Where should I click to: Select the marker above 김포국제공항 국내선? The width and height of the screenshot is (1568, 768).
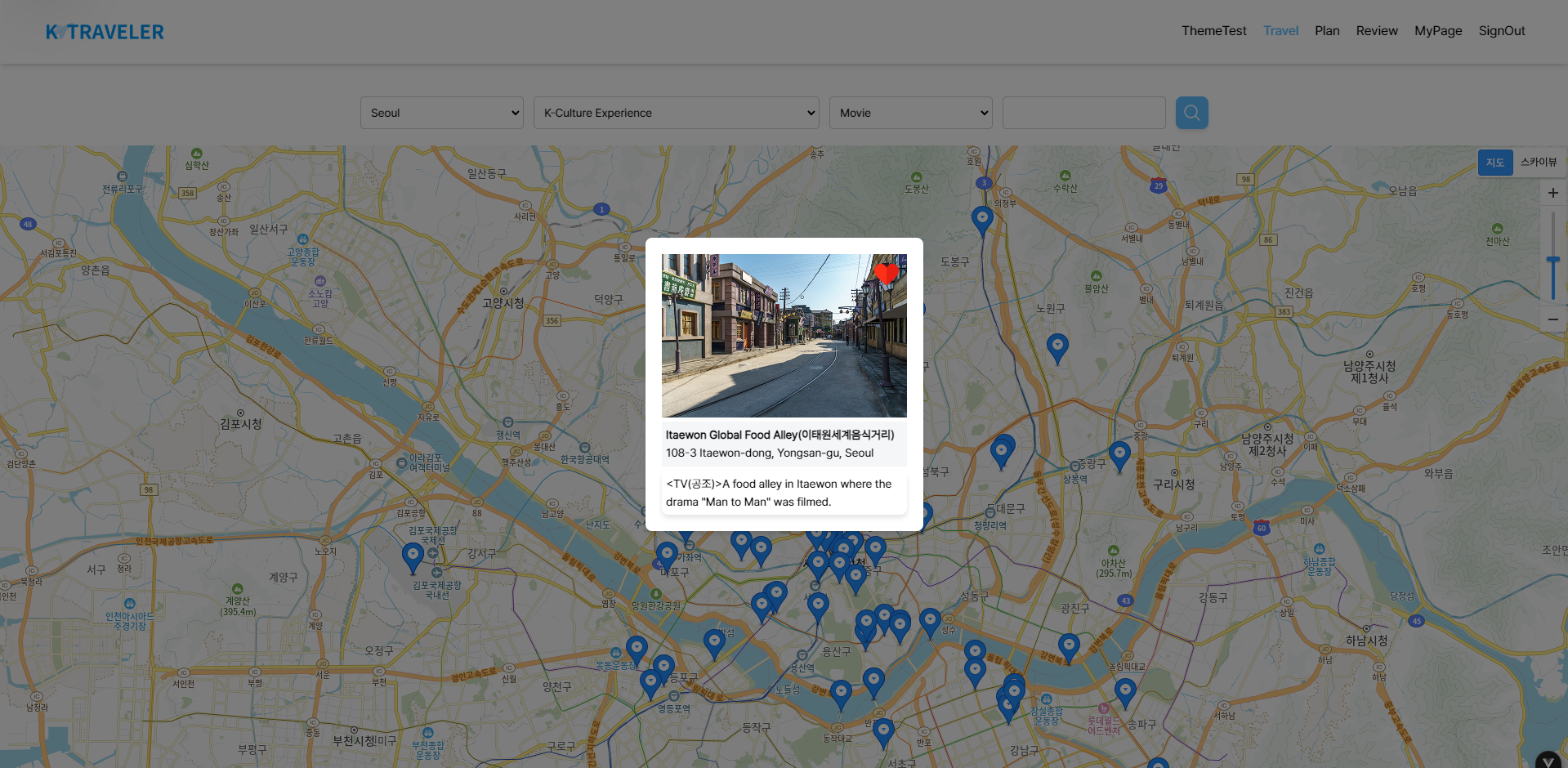(x=413, y=557)
